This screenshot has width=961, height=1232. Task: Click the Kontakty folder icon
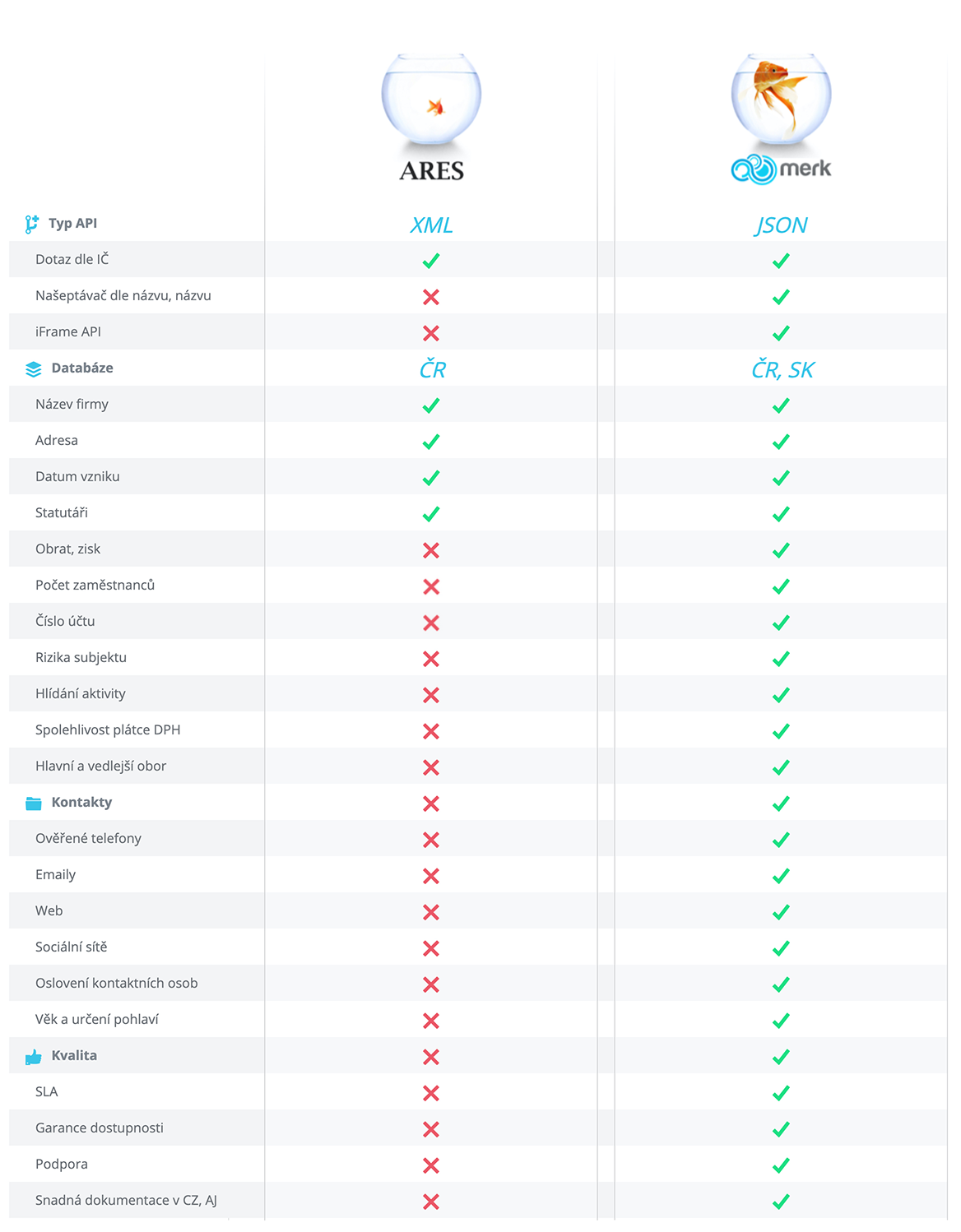pos(33,803)
